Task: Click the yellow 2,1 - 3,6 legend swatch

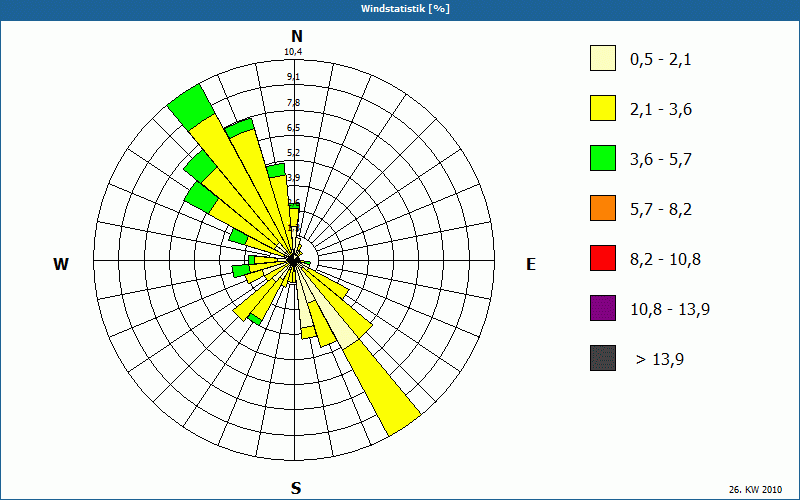Action: pyautogui.click(x=603, y=108)
